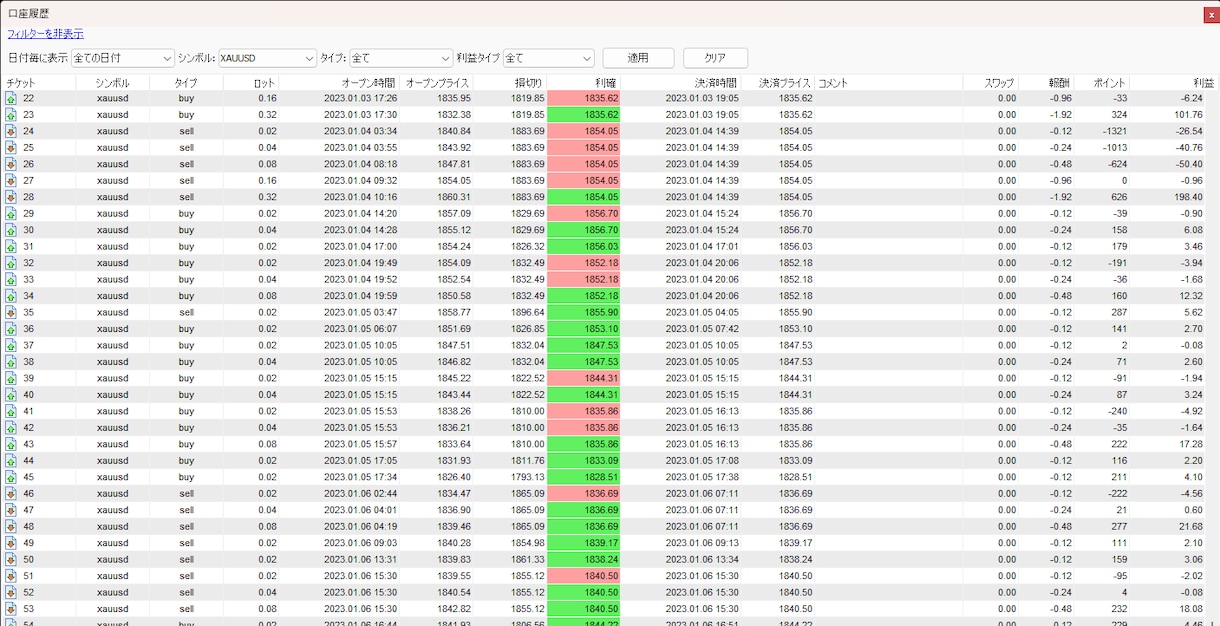Expand the タイプ filter dropdown
The width and height of the screenshot is (1220, 626).
401,58
